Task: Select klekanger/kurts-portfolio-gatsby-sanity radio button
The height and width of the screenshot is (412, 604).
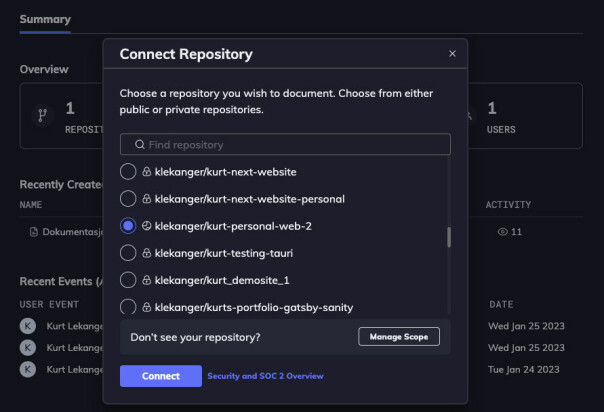Action: pos(128,307)
